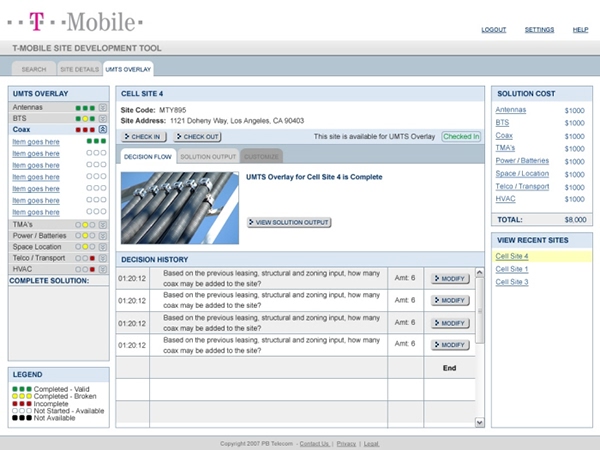Open the Space / Location cost link
Image resolution: width=600 pixels, height=450 pixels.
522,174
